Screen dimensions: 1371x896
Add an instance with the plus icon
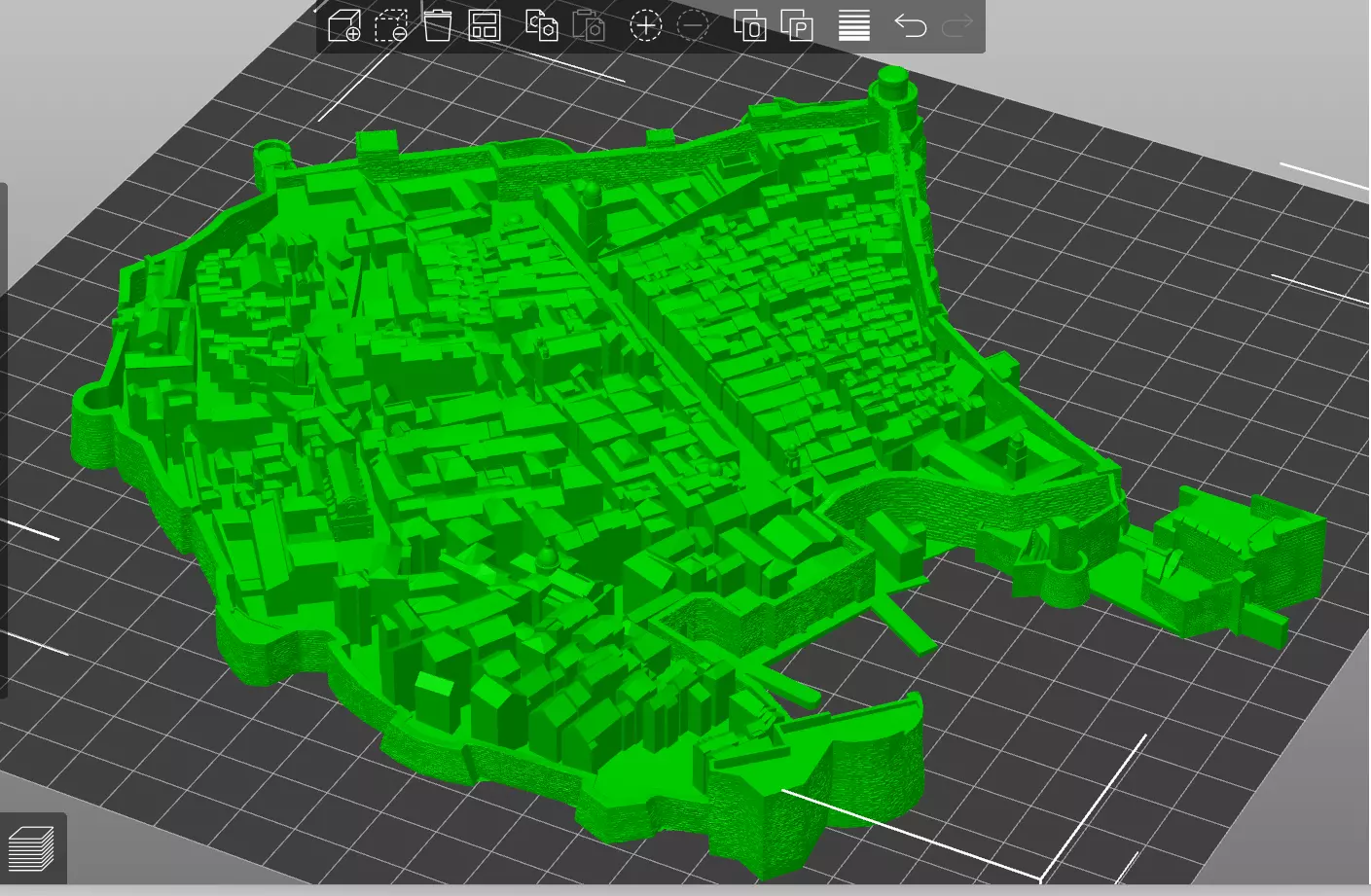(646, 25)
